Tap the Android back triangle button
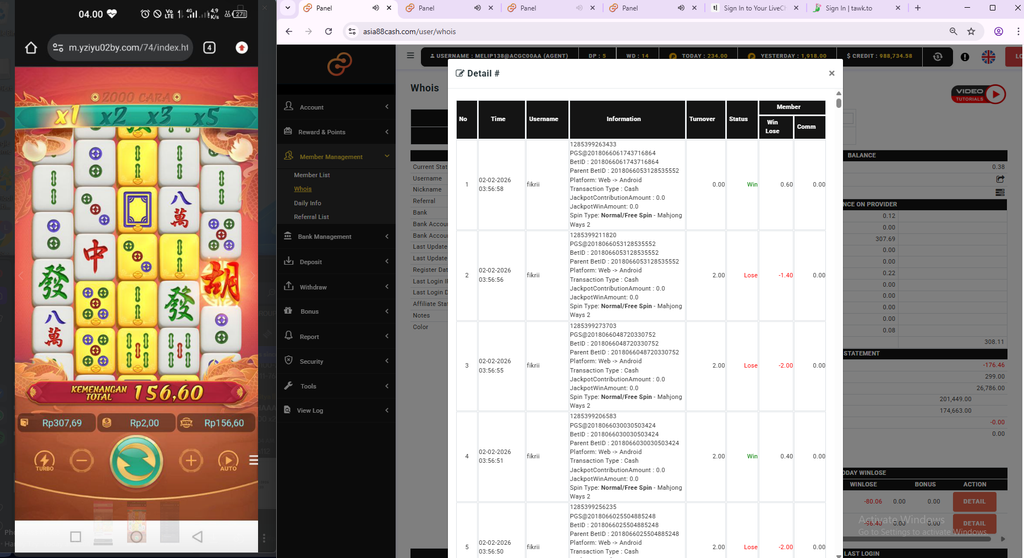Image resolution: width=1024 pixels, height=558 pixels. (197, 536)
